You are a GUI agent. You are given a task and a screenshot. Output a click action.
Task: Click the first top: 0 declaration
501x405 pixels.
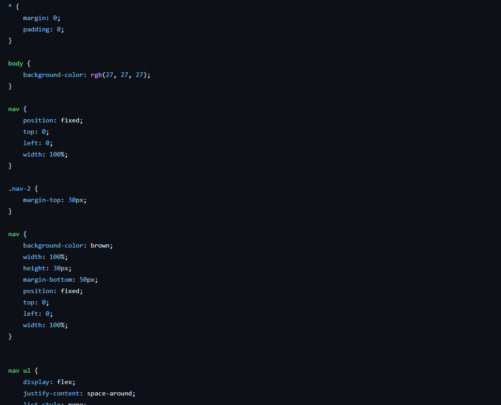pos(36,132)
